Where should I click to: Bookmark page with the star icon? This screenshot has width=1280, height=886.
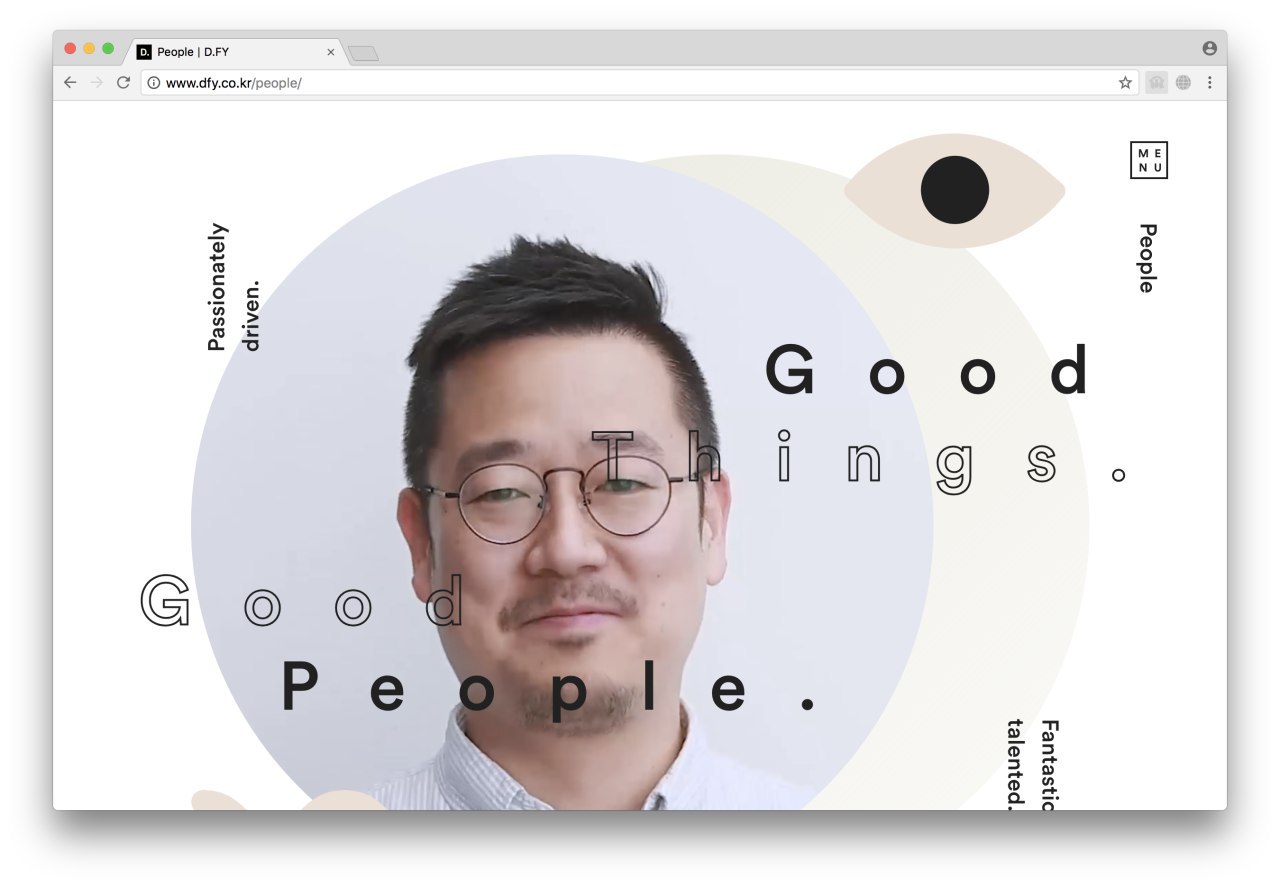[1125, 83]
